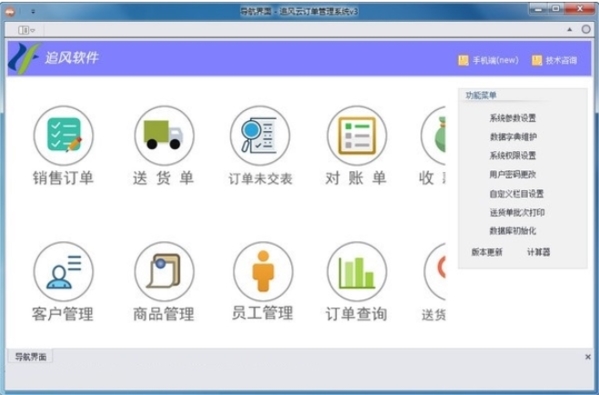The height and width of the screenshot is (395, 599).
Task: Open 送货单批次打印 in function menu
Action: click(517, 212)
